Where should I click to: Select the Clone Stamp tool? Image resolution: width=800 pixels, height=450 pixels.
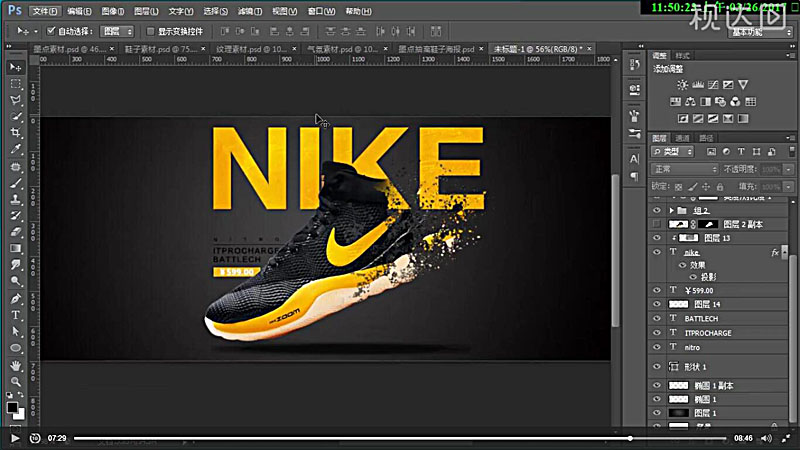pos(16,199)
